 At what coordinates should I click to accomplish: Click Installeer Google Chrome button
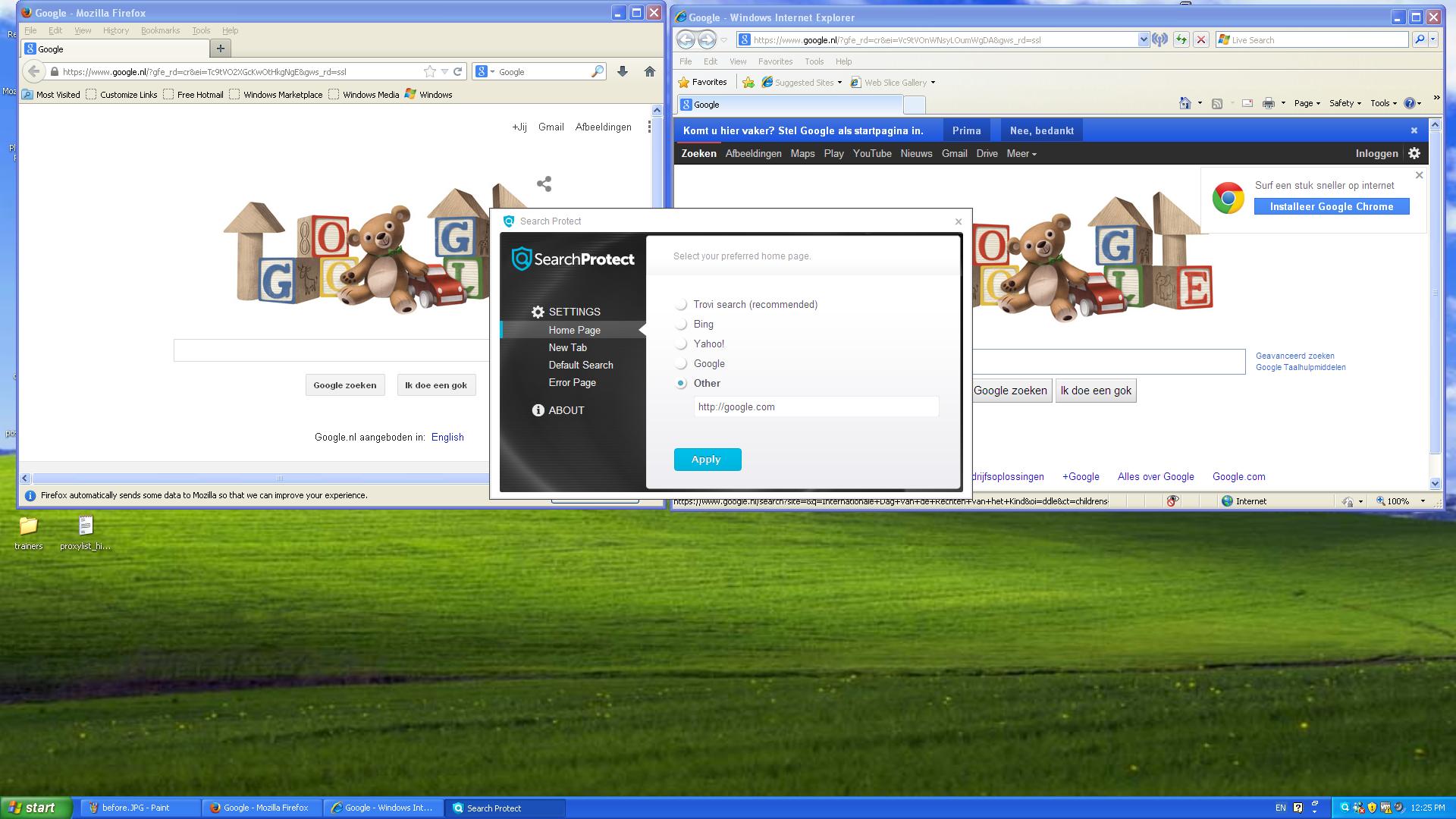click(1332, 206)
